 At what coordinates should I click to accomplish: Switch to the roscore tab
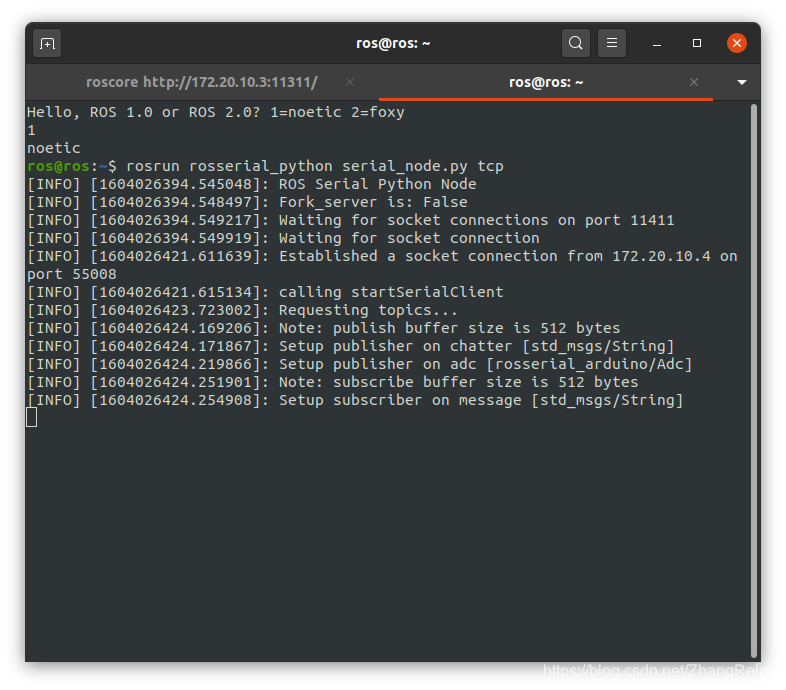202,82
